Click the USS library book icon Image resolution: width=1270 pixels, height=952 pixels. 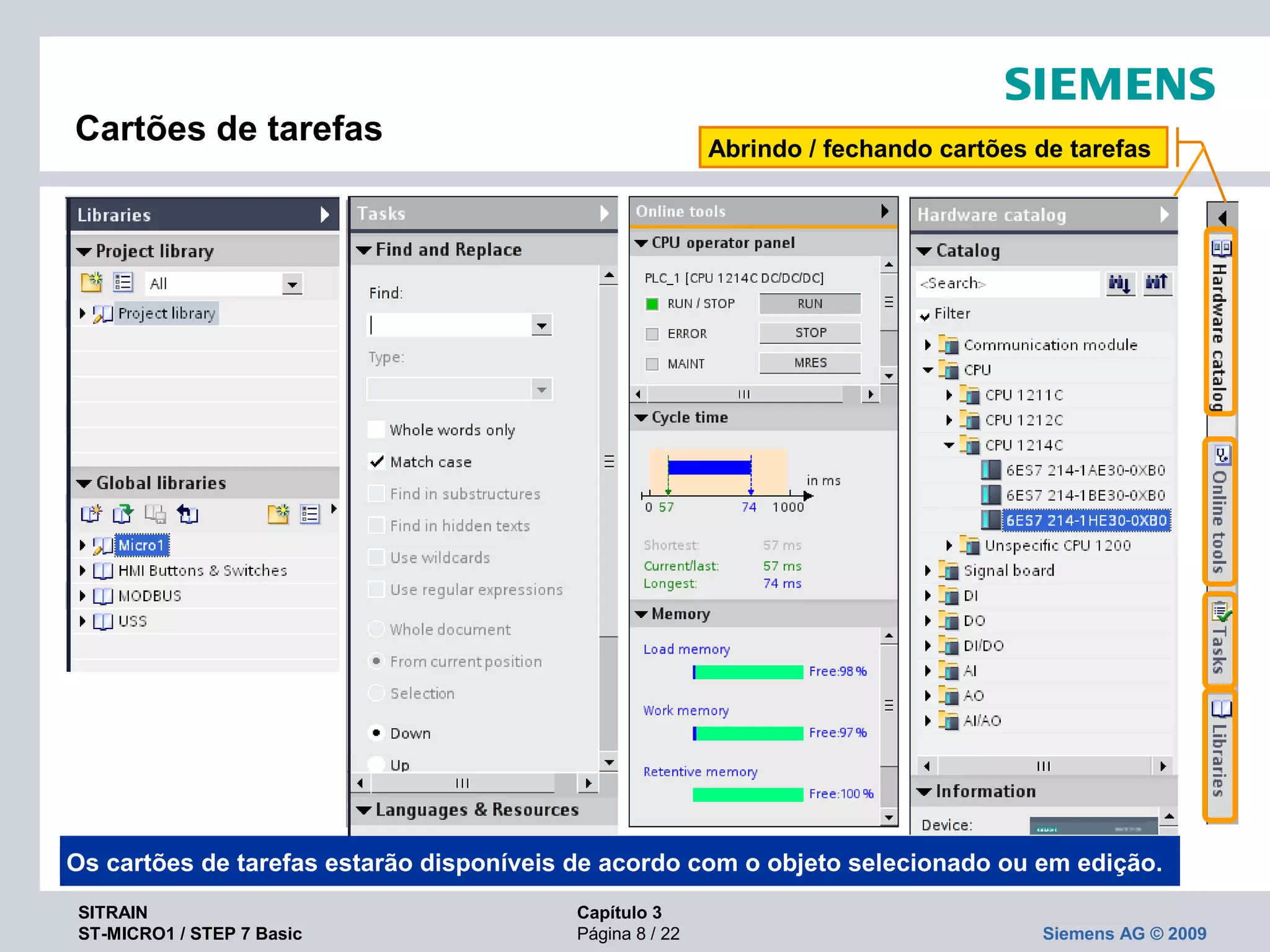click(x=103, y=621)
